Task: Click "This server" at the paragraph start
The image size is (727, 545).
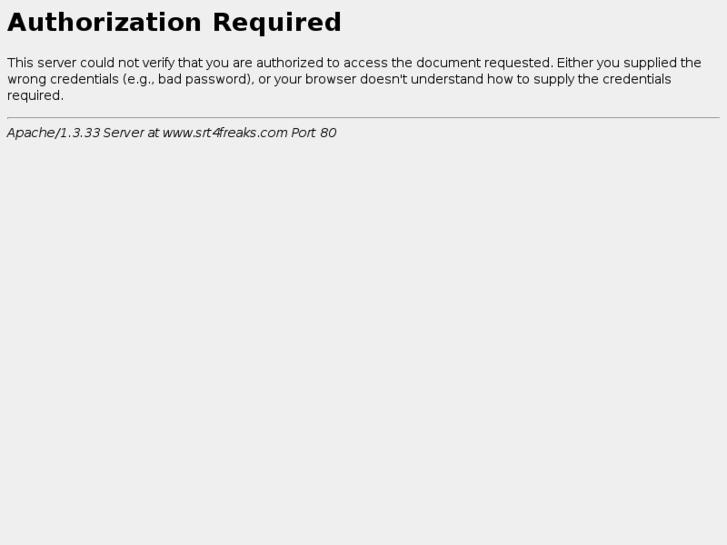Action: tap(42, 63)
